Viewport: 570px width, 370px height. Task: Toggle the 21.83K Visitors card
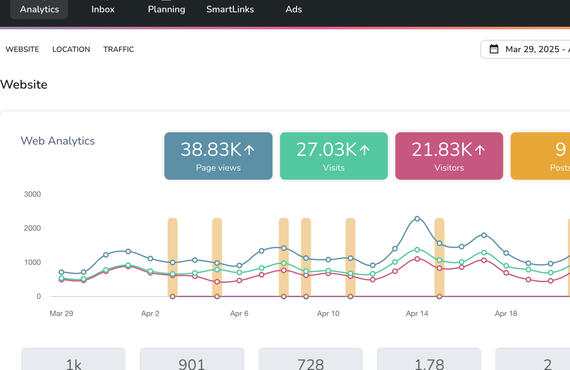(x=449, y=156)
